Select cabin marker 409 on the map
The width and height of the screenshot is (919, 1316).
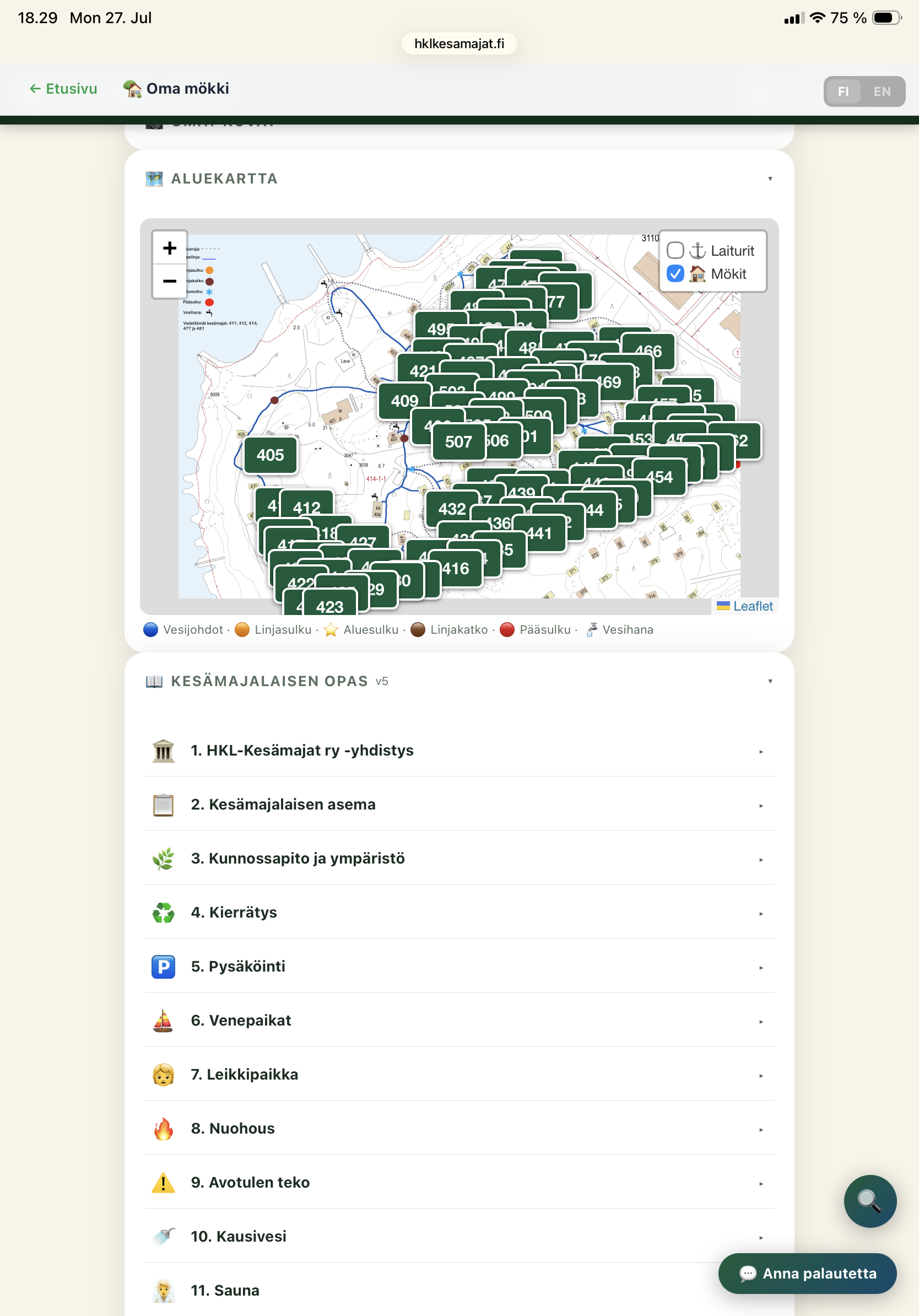coord(404,401)
